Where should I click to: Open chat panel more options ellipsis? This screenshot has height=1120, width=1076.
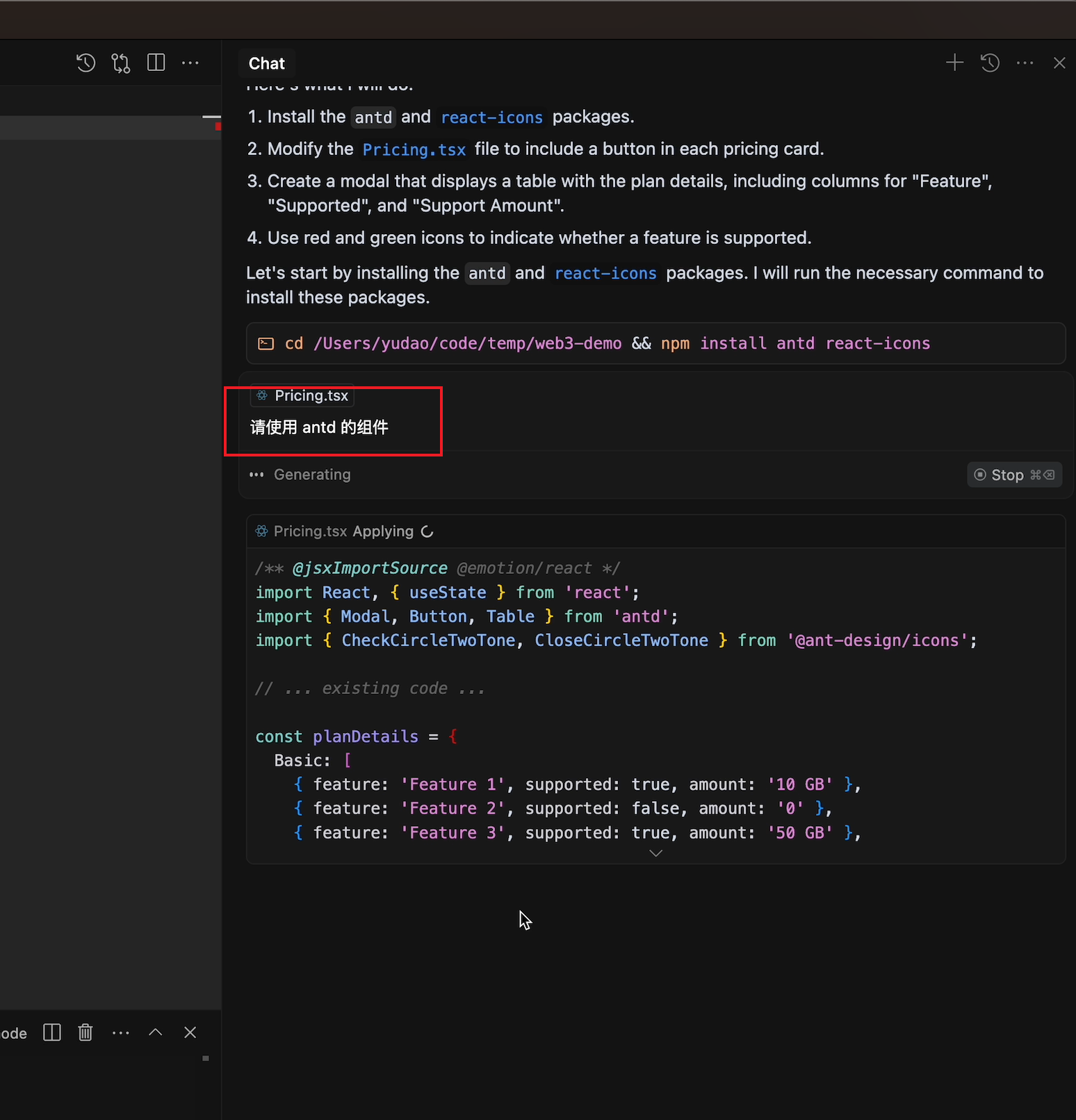(1025, 63)
